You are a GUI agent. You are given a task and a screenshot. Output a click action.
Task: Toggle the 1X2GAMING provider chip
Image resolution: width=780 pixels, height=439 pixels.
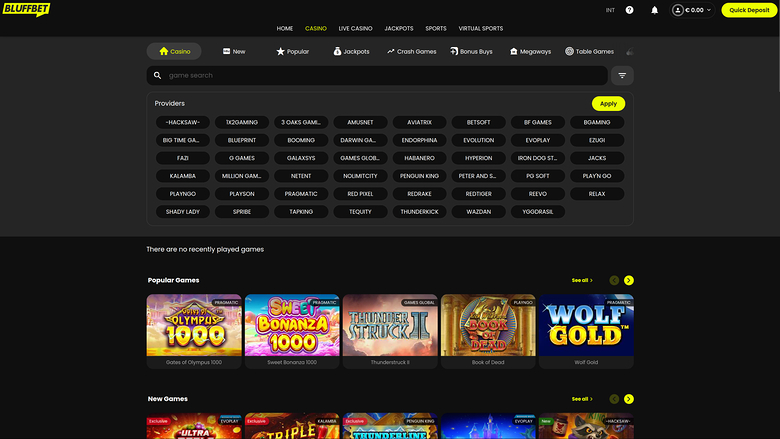(x=242, y=122)
